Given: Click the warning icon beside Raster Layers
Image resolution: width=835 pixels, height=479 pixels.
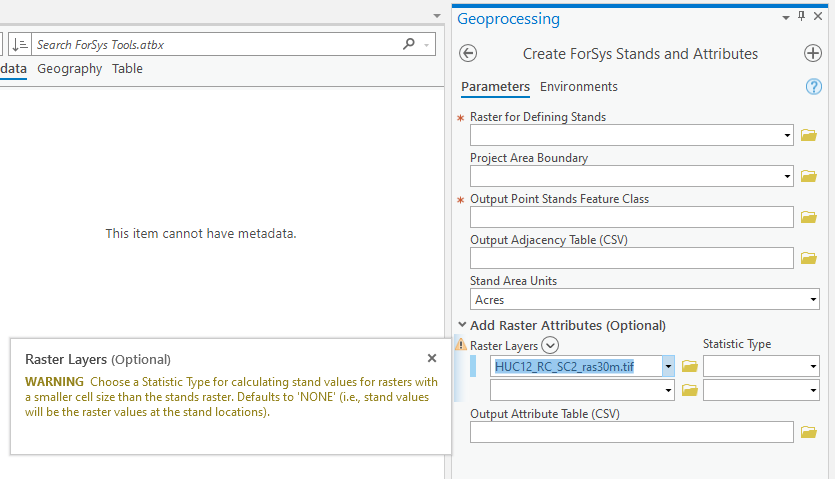Looking at the screenshot, I should pos(461,345).
